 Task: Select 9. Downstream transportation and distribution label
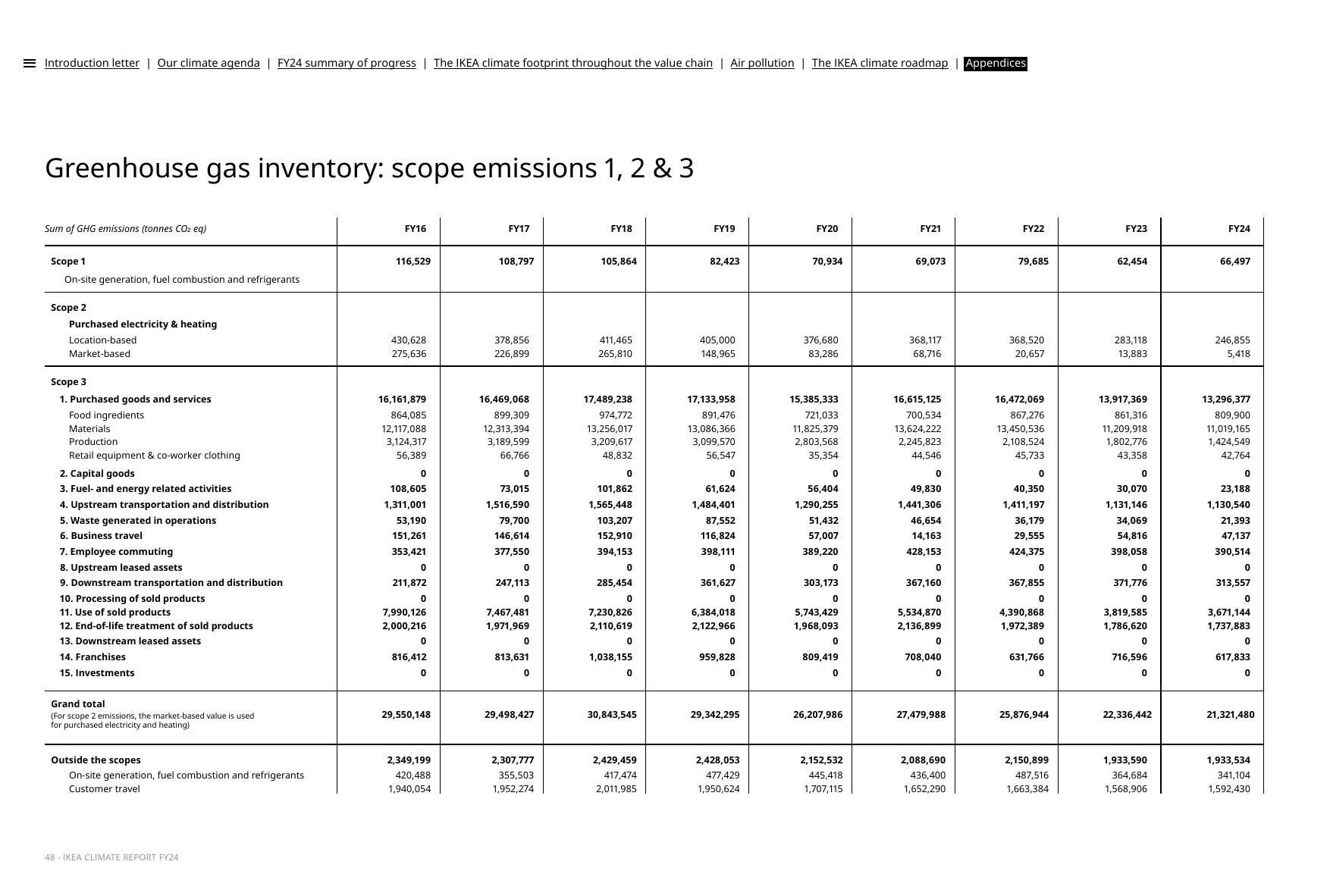[x=171, y=583]
